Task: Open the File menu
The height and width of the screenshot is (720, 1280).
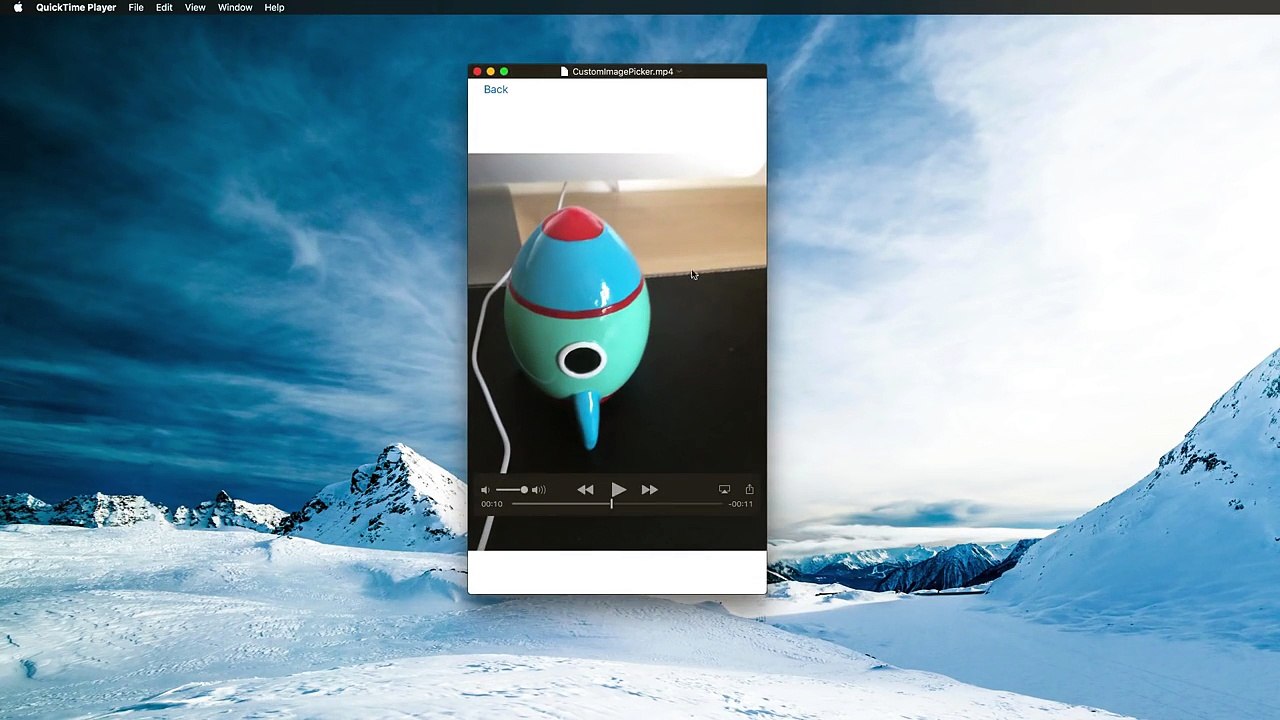Action: click(136, 8)
